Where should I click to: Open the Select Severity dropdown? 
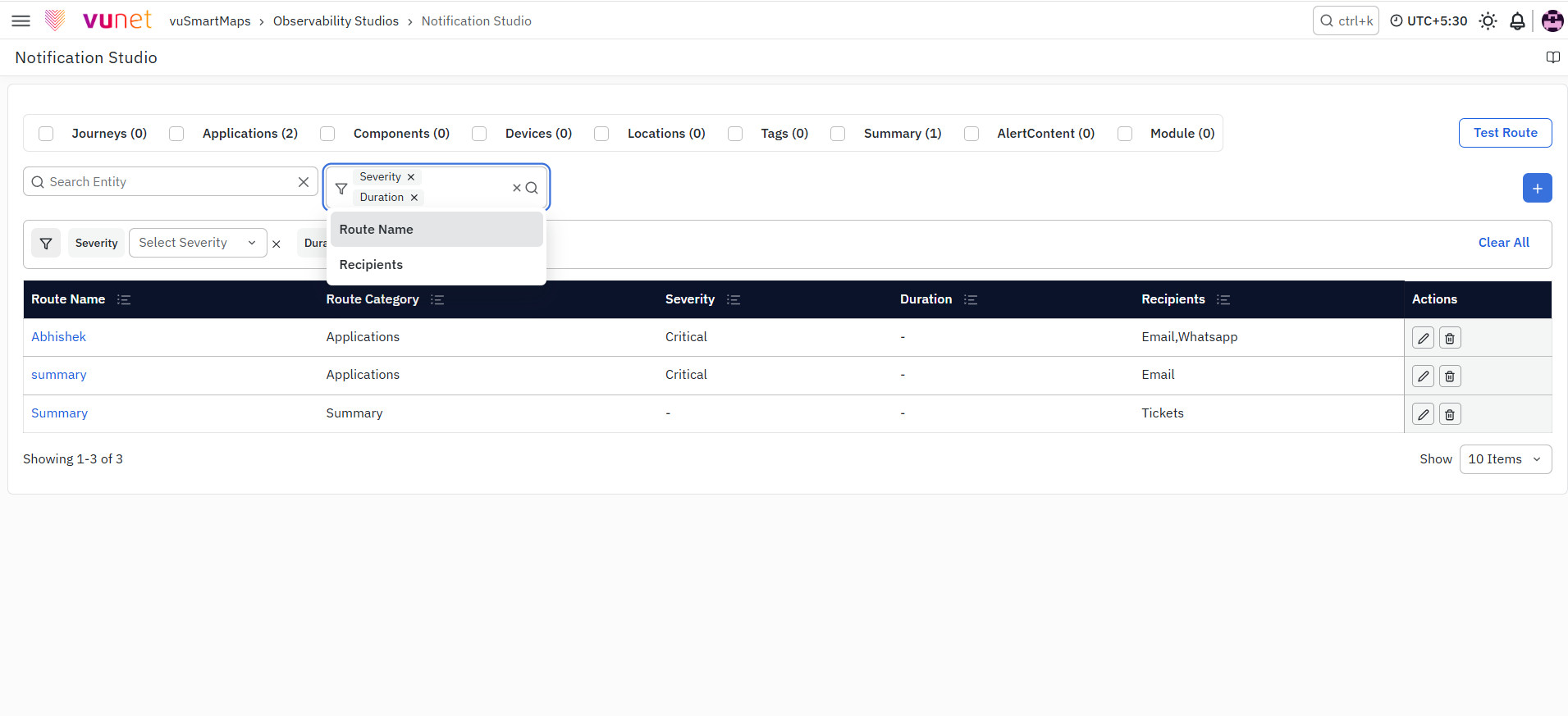(198, 243)
